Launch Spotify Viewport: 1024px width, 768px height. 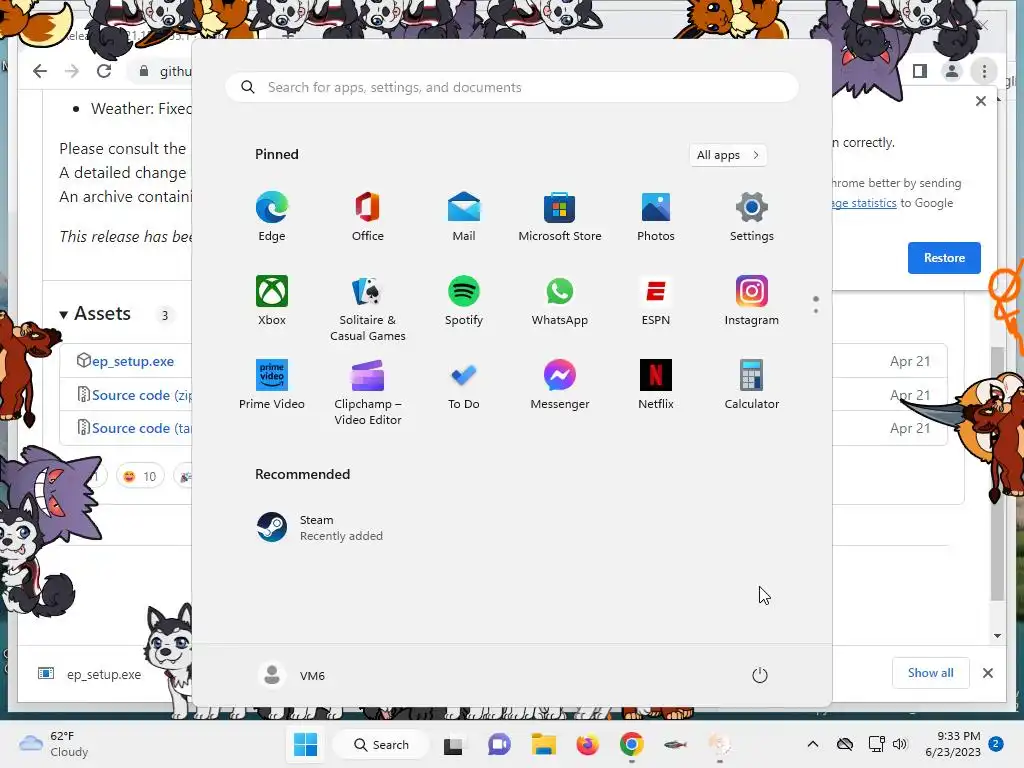464,301
